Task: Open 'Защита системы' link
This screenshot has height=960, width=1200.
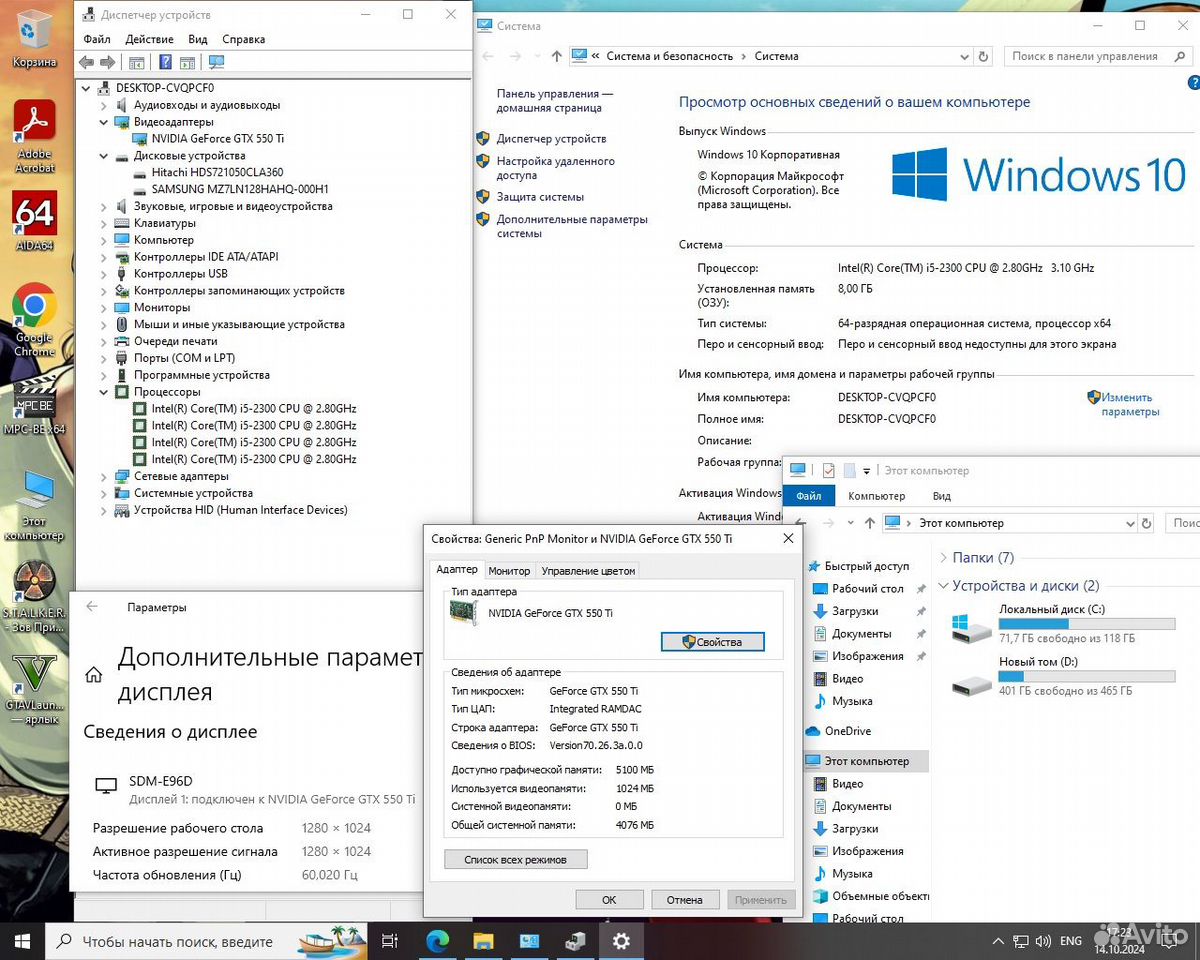Action: click(540, 197)
